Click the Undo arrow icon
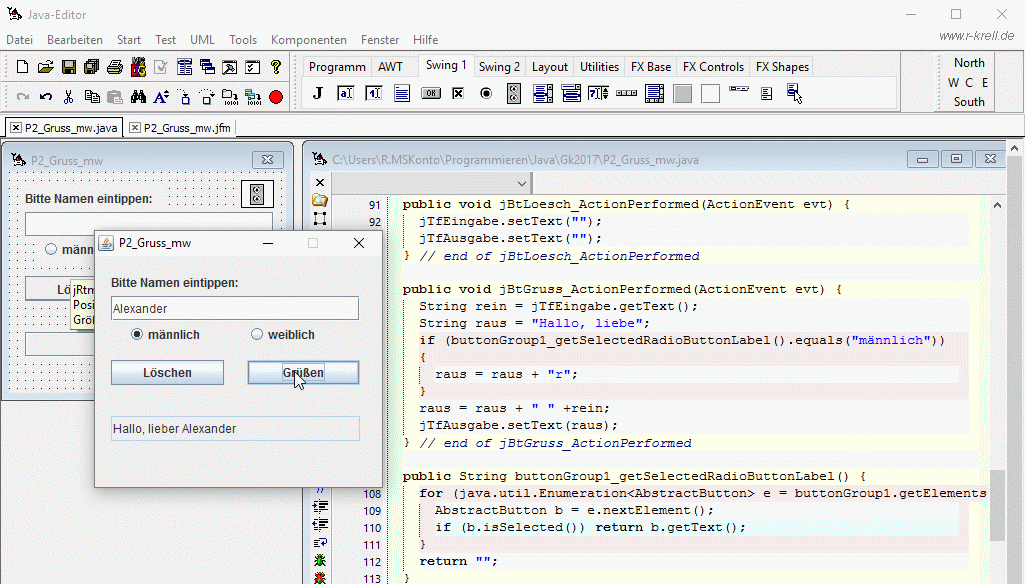 pyautogui.click(x=46, y=97)
